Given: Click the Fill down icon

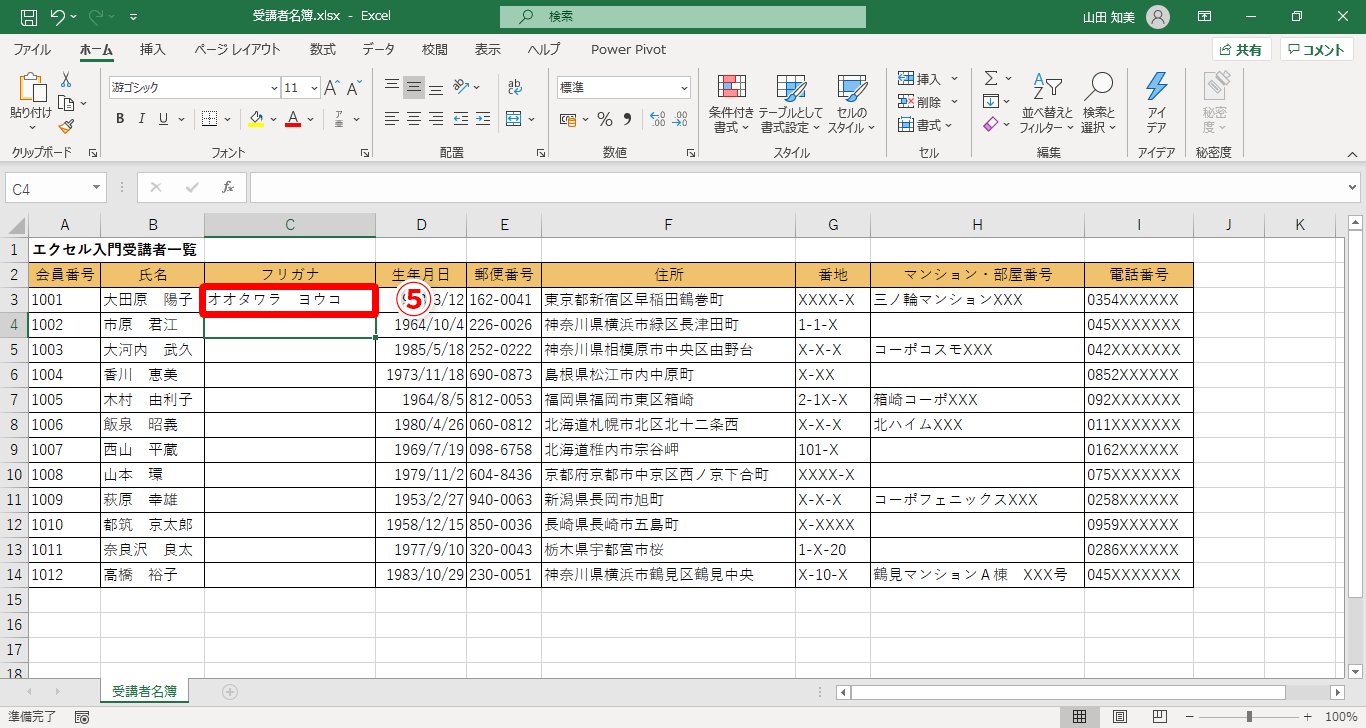Looking at the screenshot, I should (x=990, y=101).
